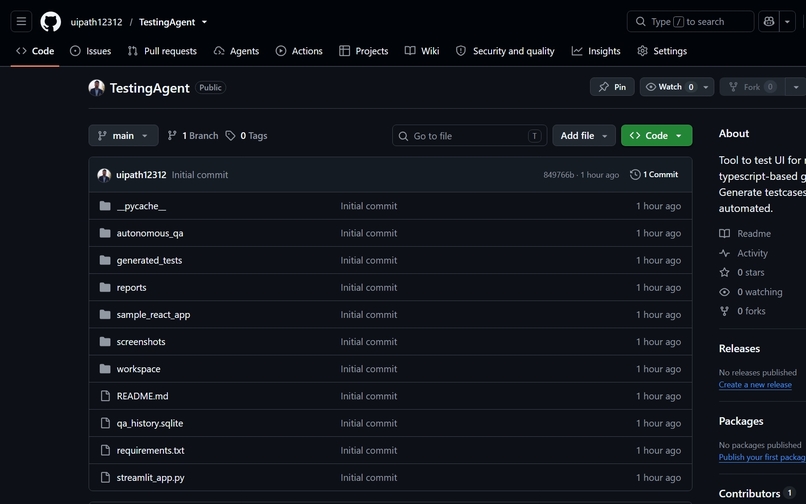The image size is (806, 504).
Task: Open uipath12312 commit author link
Action: pos(141,175)
